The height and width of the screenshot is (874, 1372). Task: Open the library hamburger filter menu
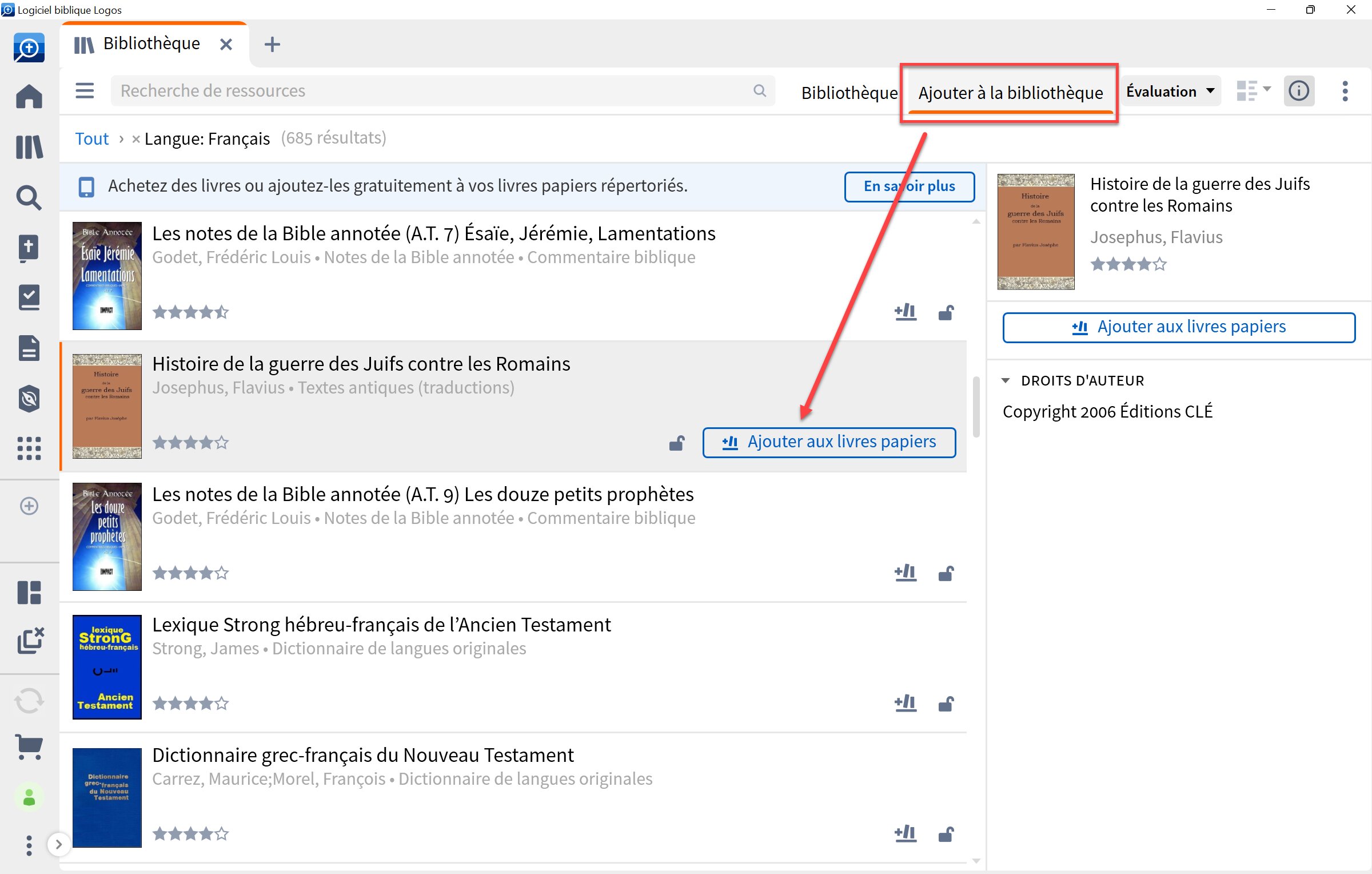click(x=85, y=90)
